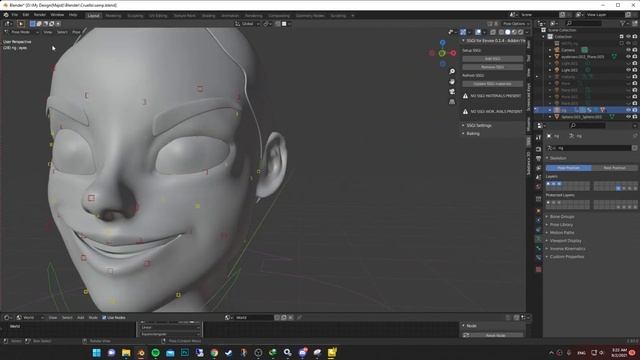Hide the Camera object in outliner
640x360 pixels.
[x=628, y=50]
